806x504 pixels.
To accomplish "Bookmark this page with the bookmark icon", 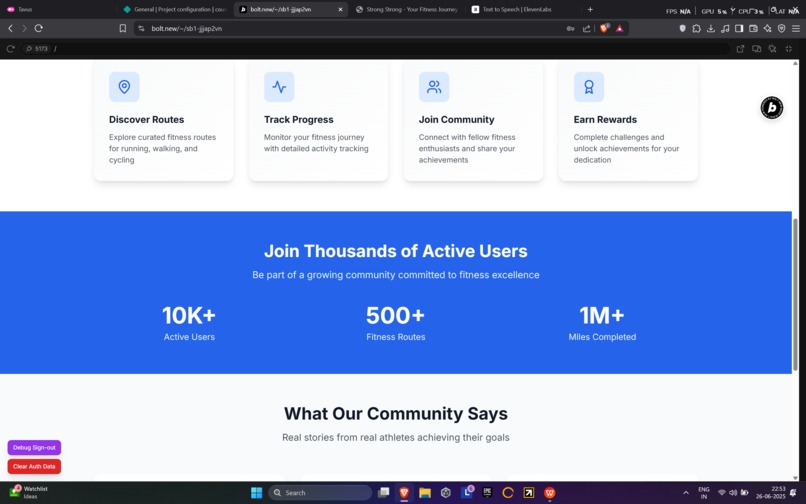I will [122, 28].
